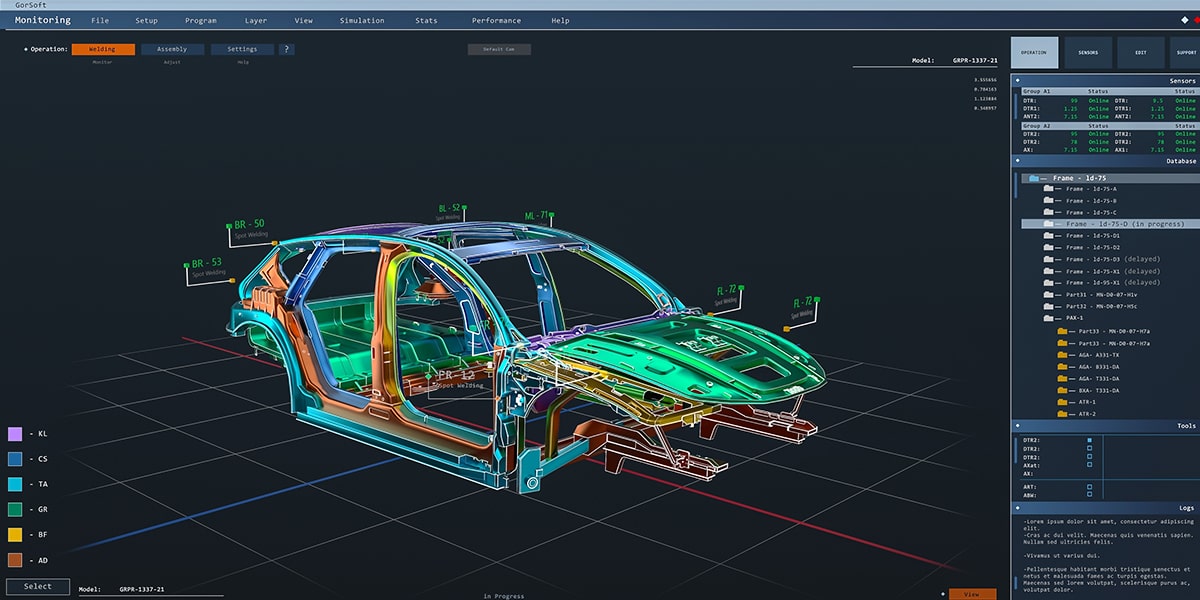
Task: Toggle the first DTR2 checkbox in Tools
Action: click(x=1089, y=440)
